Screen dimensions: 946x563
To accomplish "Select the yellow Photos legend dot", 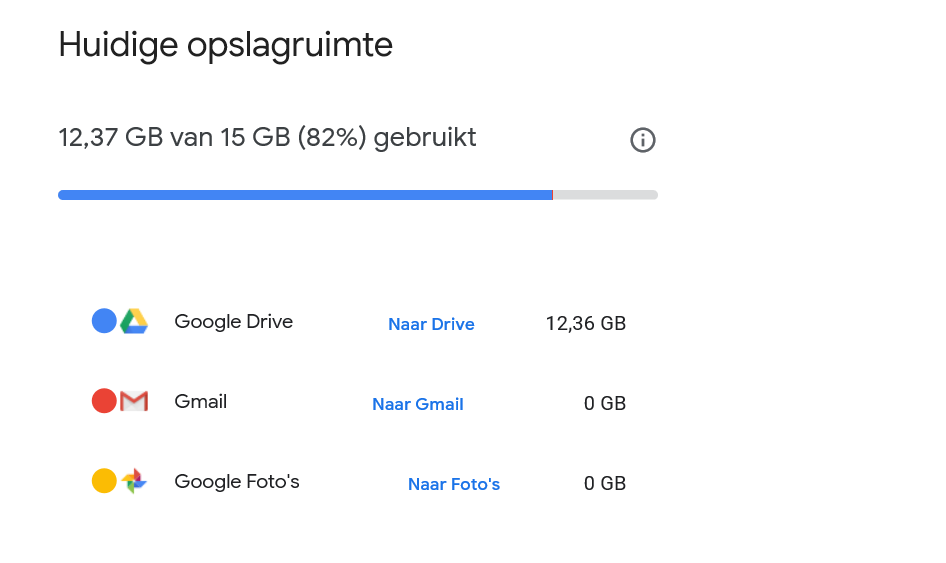I will coord(104,481).
